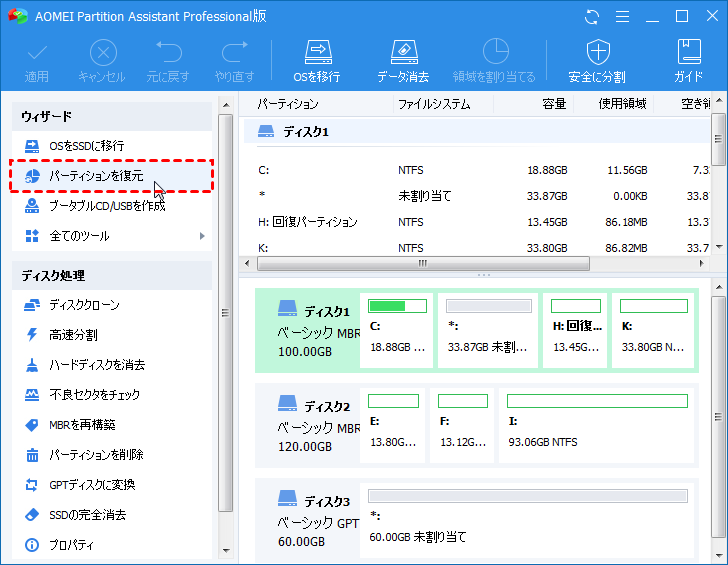This screenshot has width=728, height=565.
Task: Click C: usage bar on Disk 1 map
Action: pos(397,306)
